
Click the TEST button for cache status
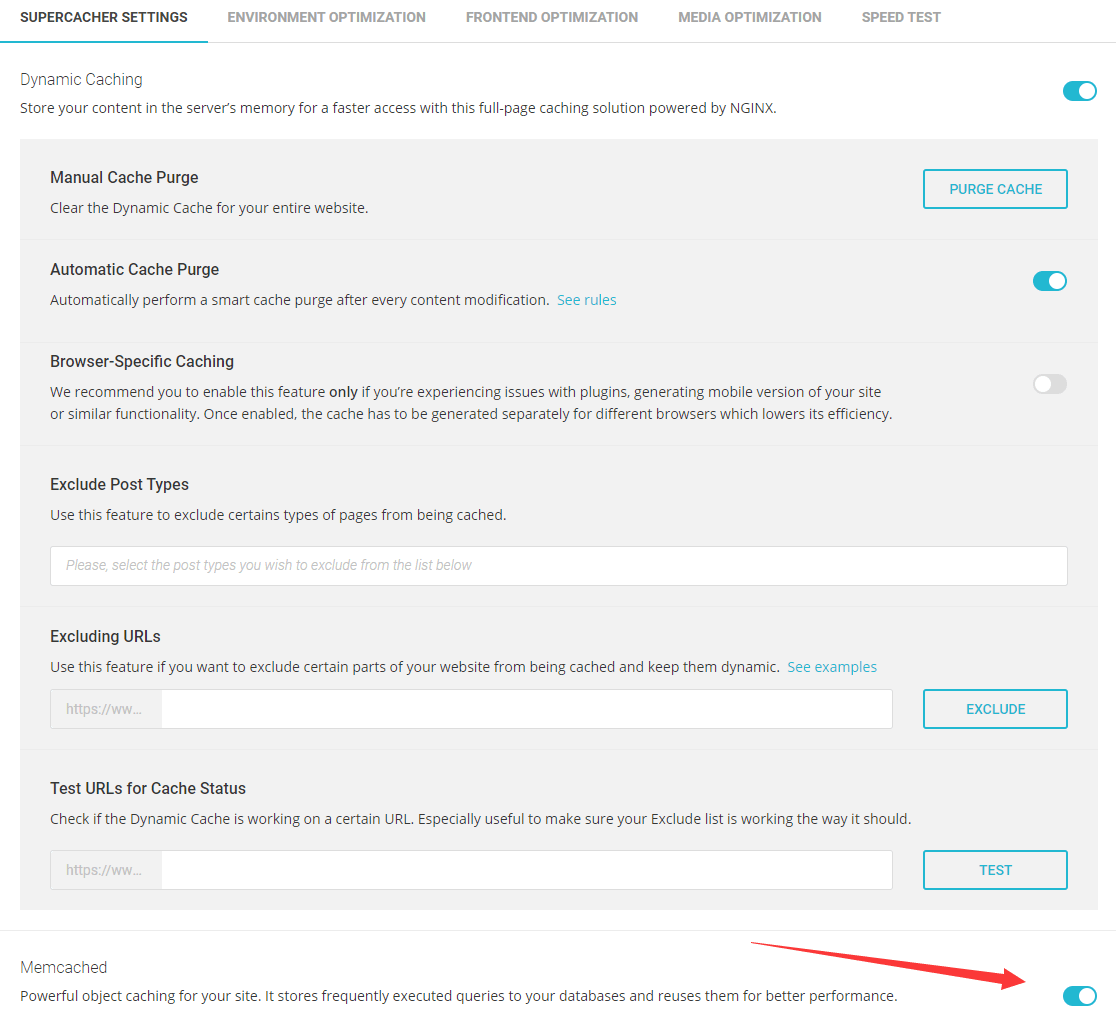coord(994,870)
